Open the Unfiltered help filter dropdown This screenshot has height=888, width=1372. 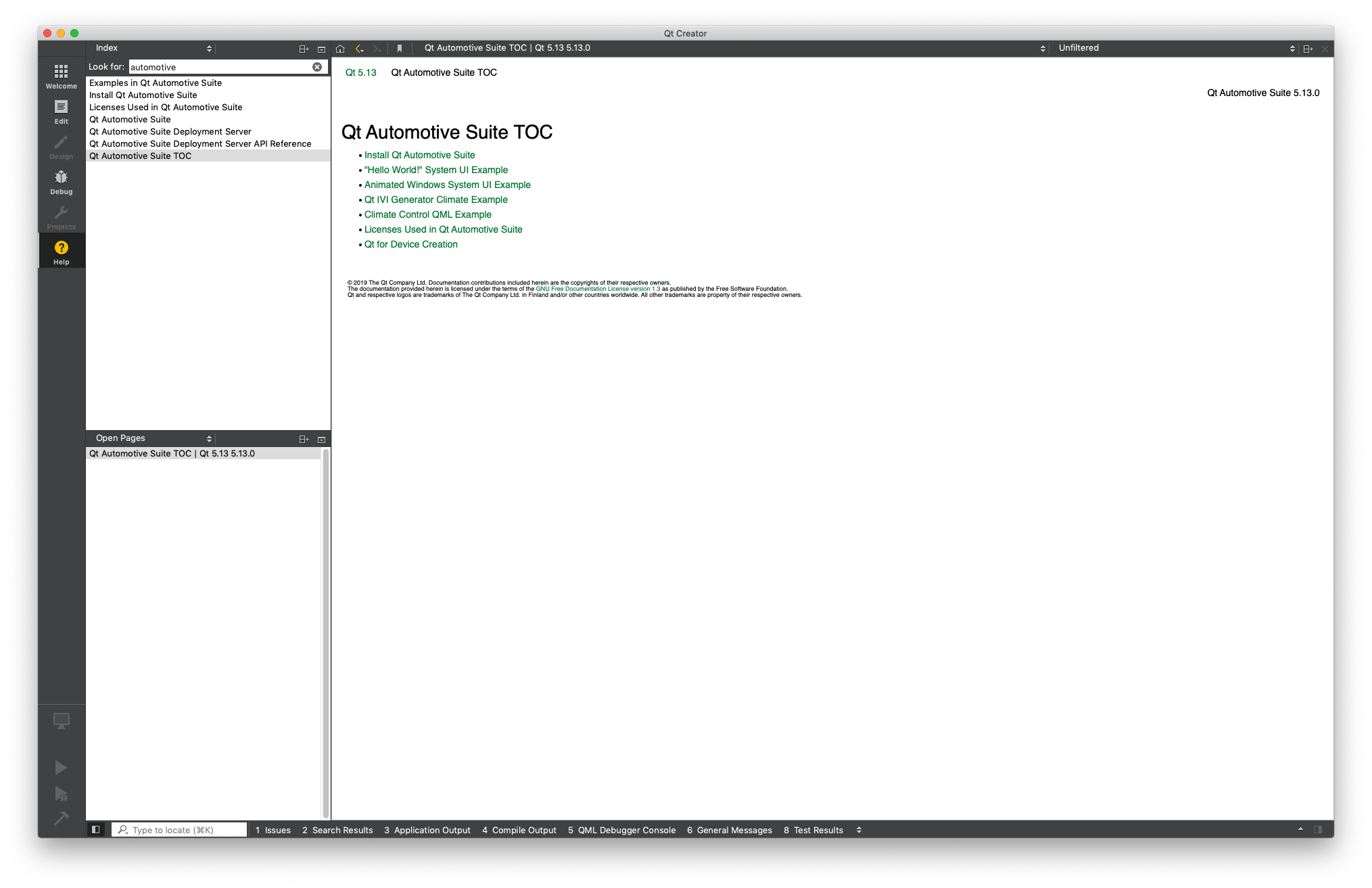[1175, 48]
